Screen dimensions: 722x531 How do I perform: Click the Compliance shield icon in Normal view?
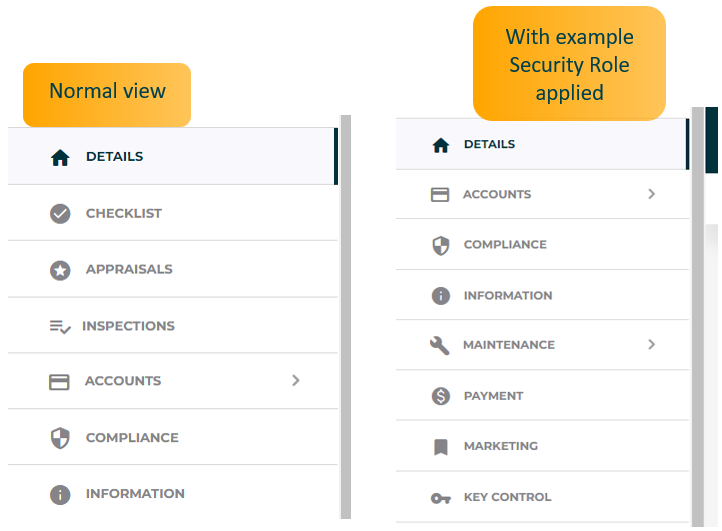click(x=60, y=438)
